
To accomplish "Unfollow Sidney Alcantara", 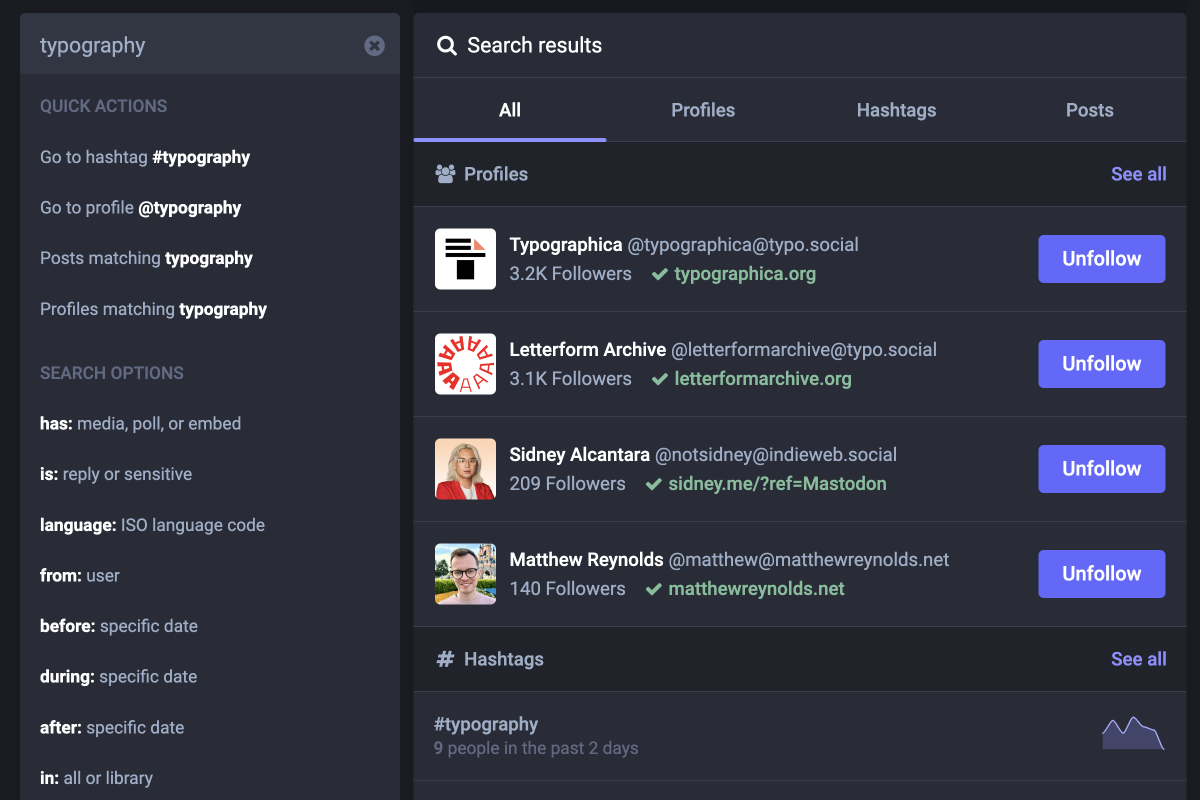I will pyautogui.click(x=1102, y=469).
